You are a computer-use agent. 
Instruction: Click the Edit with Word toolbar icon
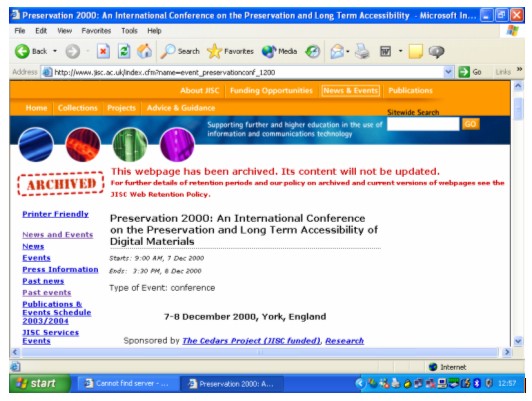click(385, 52)
